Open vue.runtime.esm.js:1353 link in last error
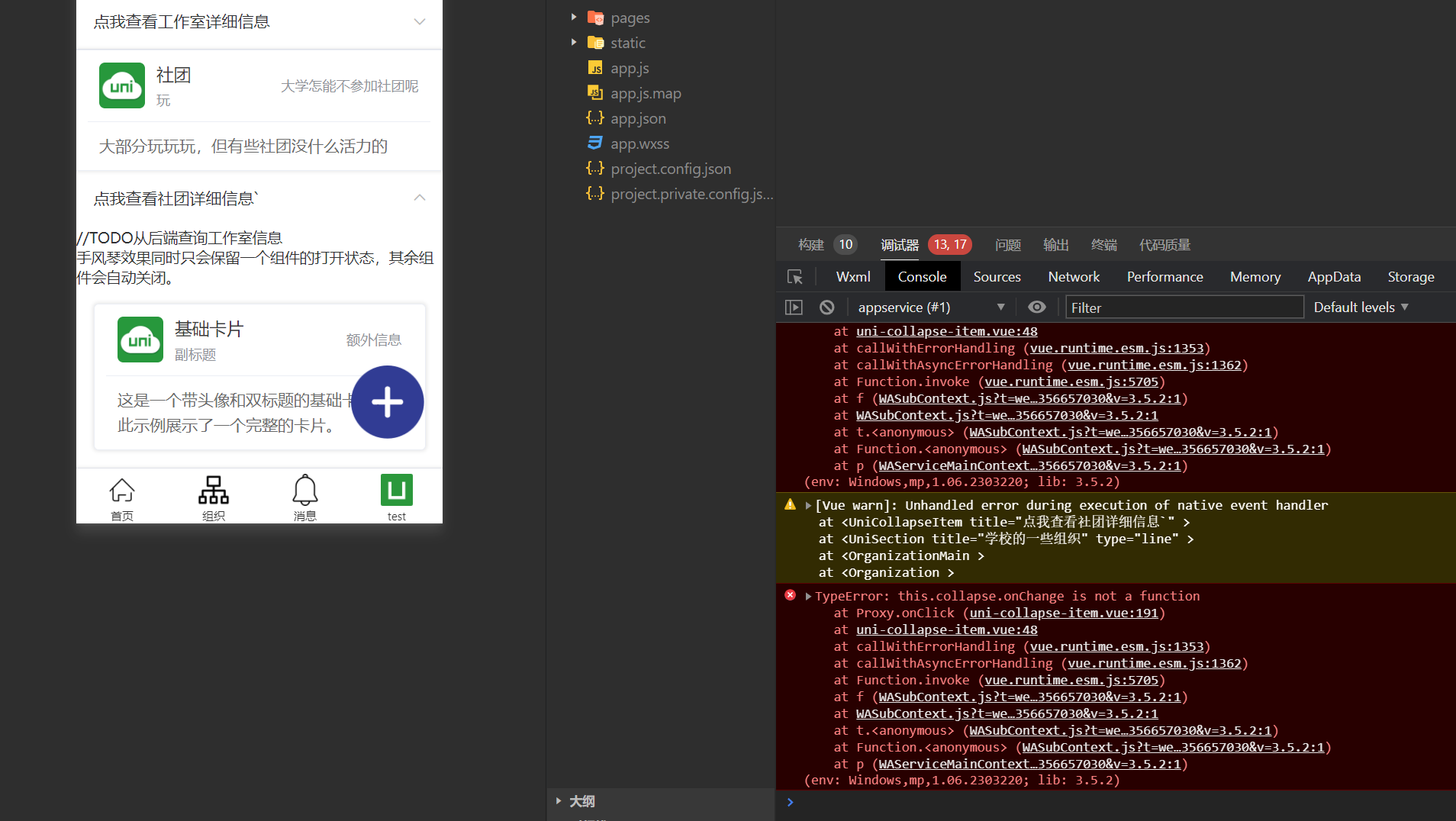 1116,646
